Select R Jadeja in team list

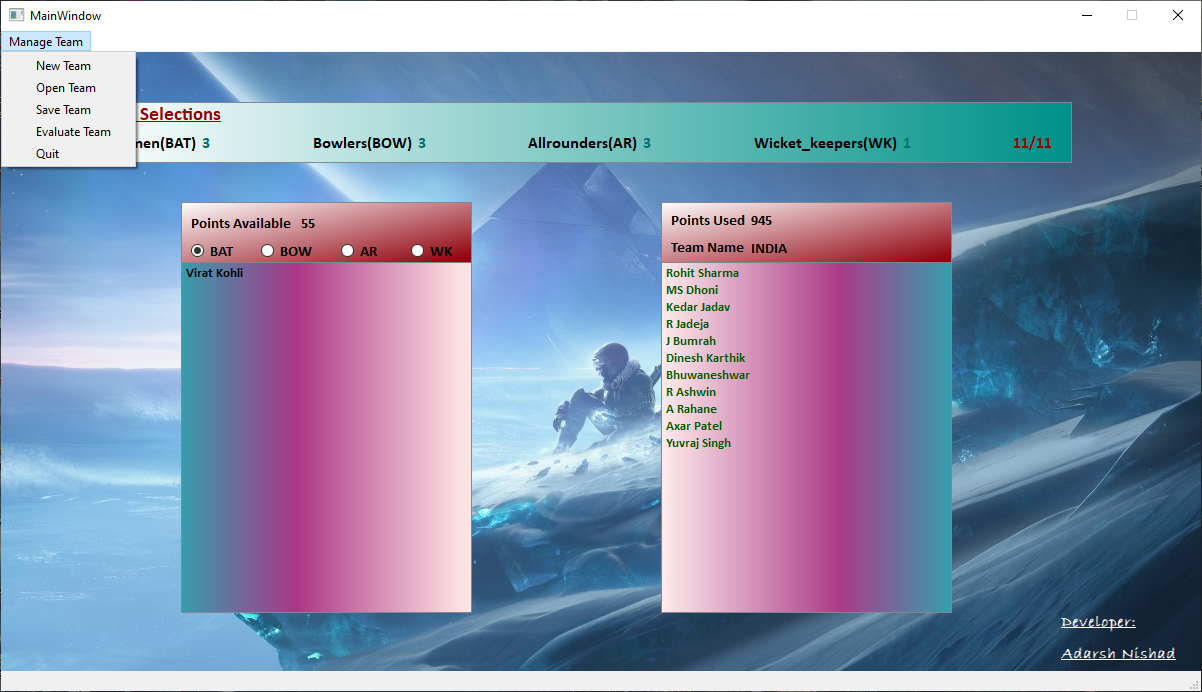coord(806,324)
